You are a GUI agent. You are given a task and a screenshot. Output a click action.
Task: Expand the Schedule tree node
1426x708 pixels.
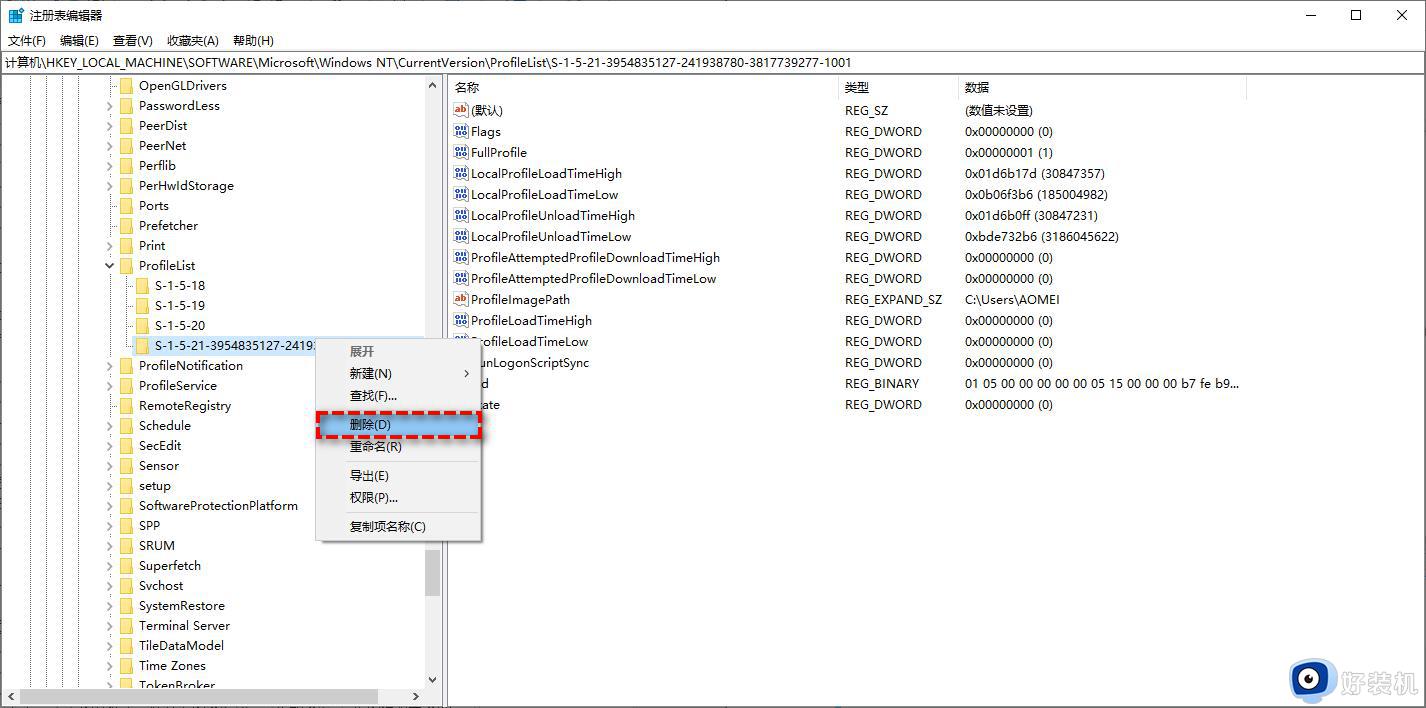(110, 426)
